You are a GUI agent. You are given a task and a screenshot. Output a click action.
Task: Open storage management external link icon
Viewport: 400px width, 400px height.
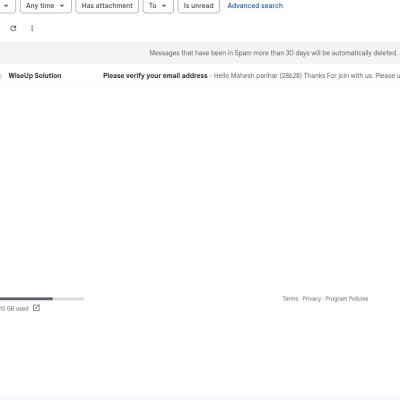[36, 308]
